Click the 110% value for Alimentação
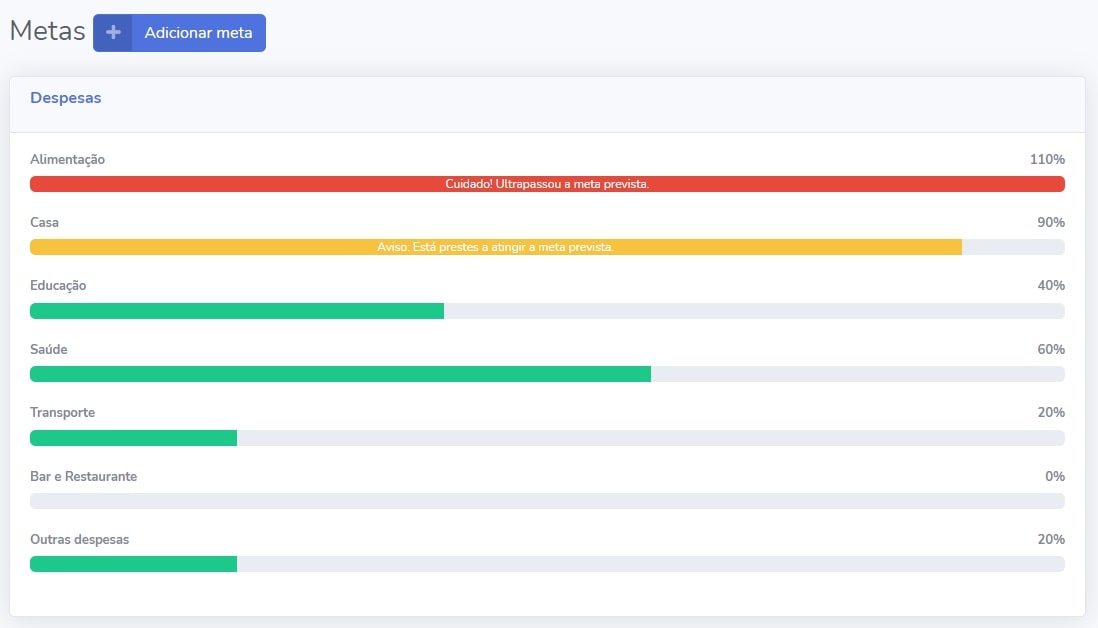 (1047, 160)
